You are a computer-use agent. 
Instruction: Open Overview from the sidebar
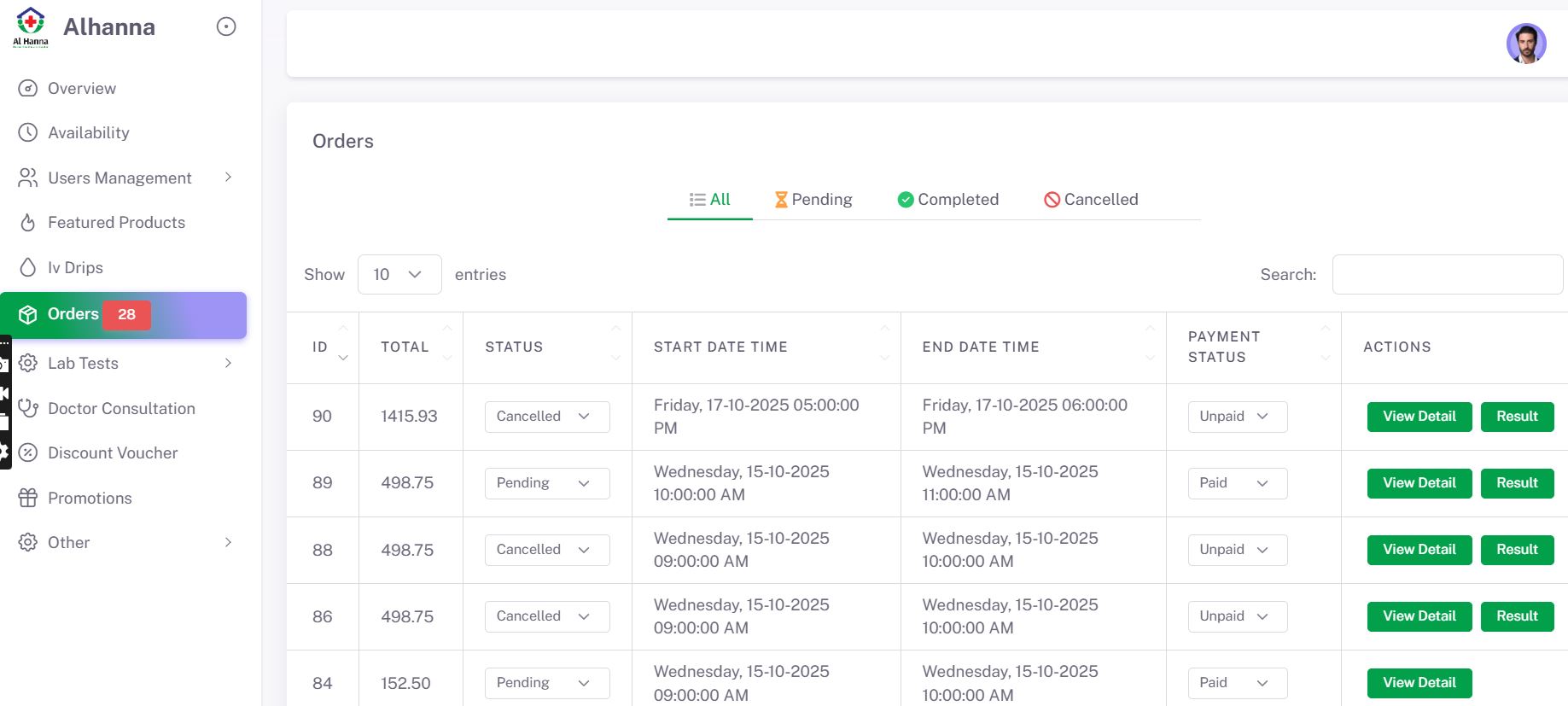[81, 89]
